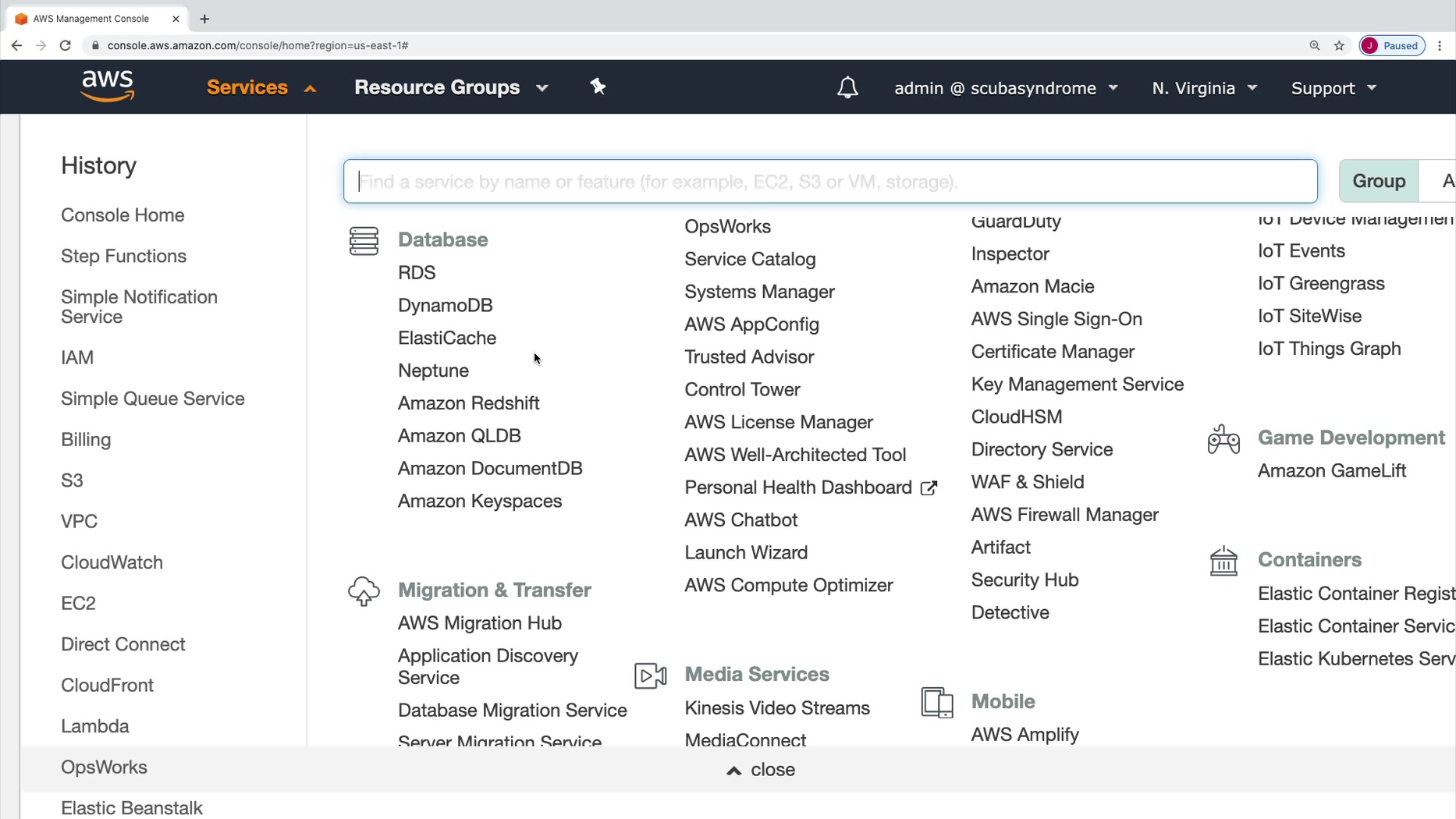Click the Media Services video icon
The width and height of the screenshot is (1456, 819).
[650, 675]
